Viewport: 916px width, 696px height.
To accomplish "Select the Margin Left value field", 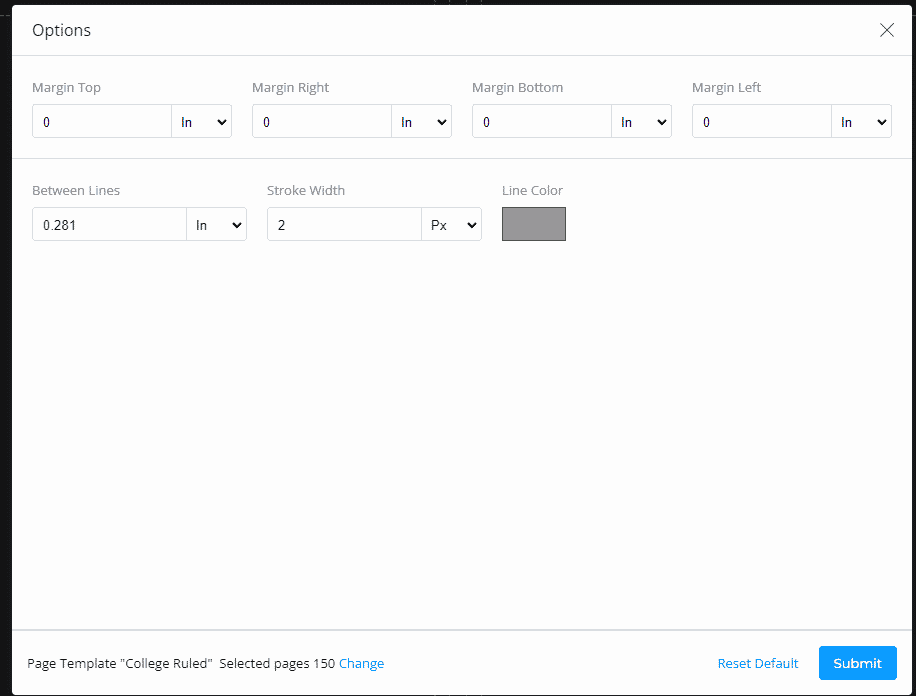I will tap(762, 122).
